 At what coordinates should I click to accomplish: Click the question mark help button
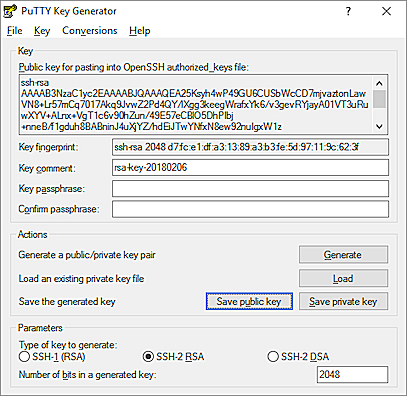pos(348,11)
